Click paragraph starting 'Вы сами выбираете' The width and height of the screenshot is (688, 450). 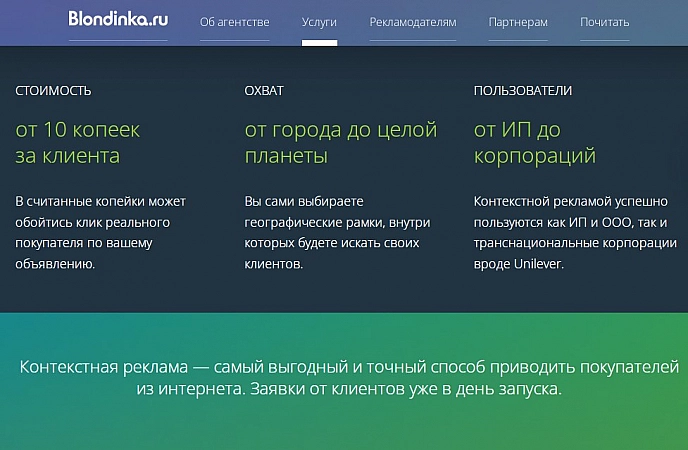point(337,232)
